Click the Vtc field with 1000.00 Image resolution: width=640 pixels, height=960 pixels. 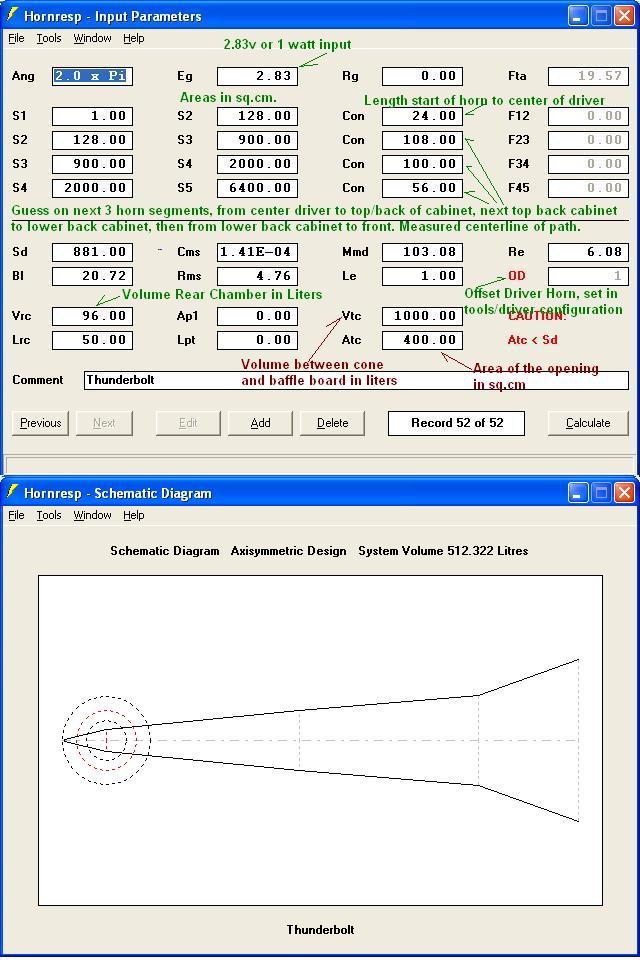pos(423,317)
